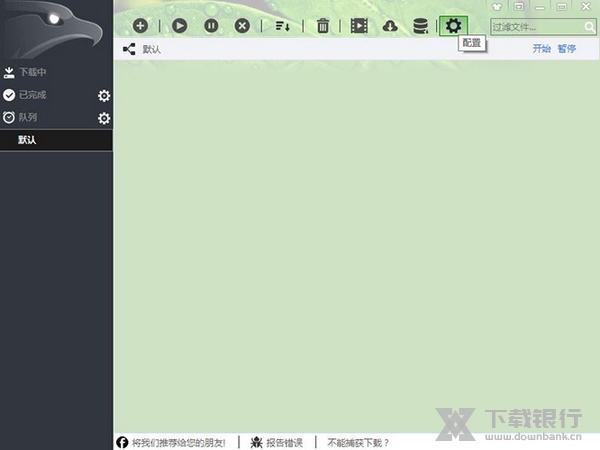Select the 默认 queue in sidebar
The width and height of the screenshot is (600, 450).
click(27, 141)
